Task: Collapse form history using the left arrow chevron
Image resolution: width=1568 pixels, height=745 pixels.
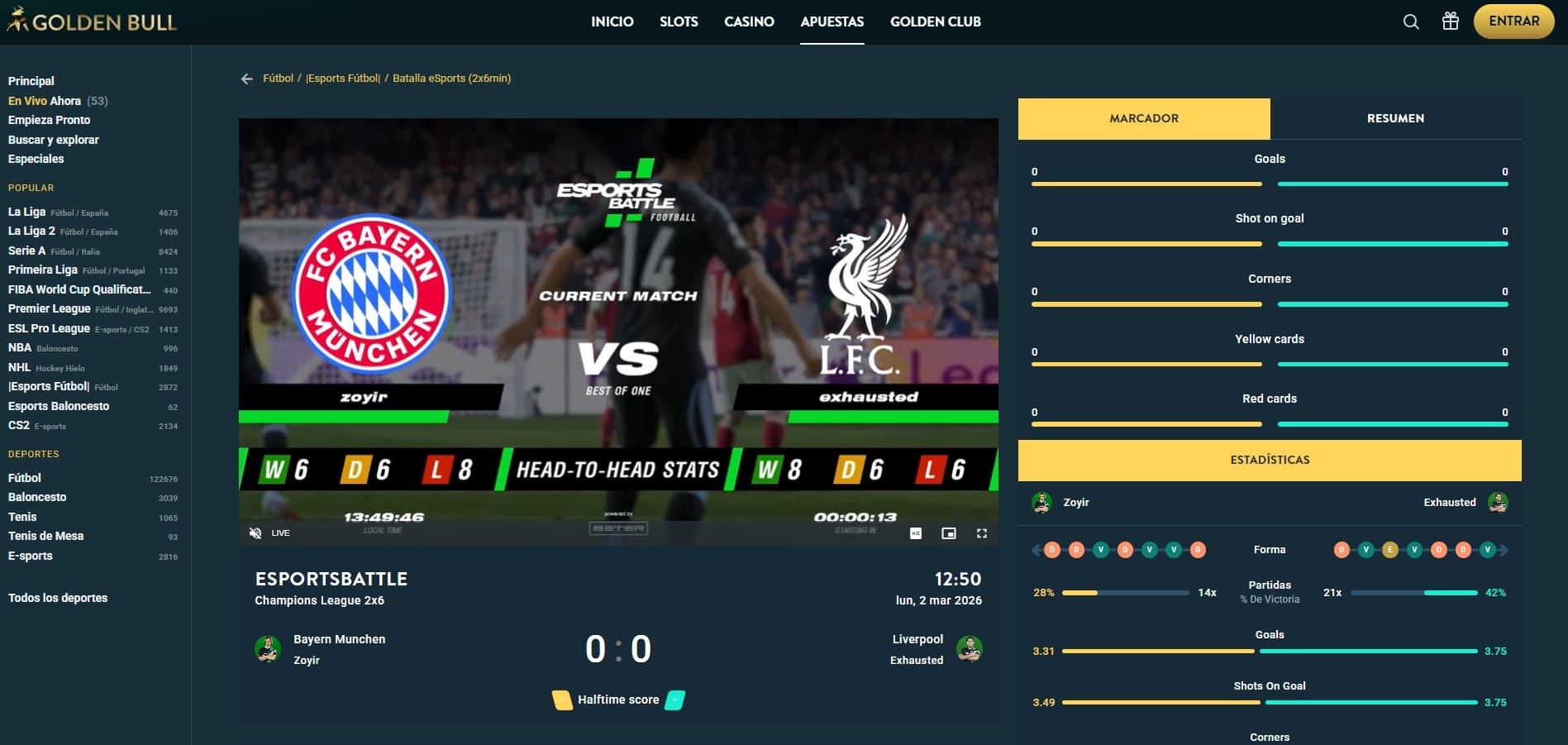Action: [1034, 548]
